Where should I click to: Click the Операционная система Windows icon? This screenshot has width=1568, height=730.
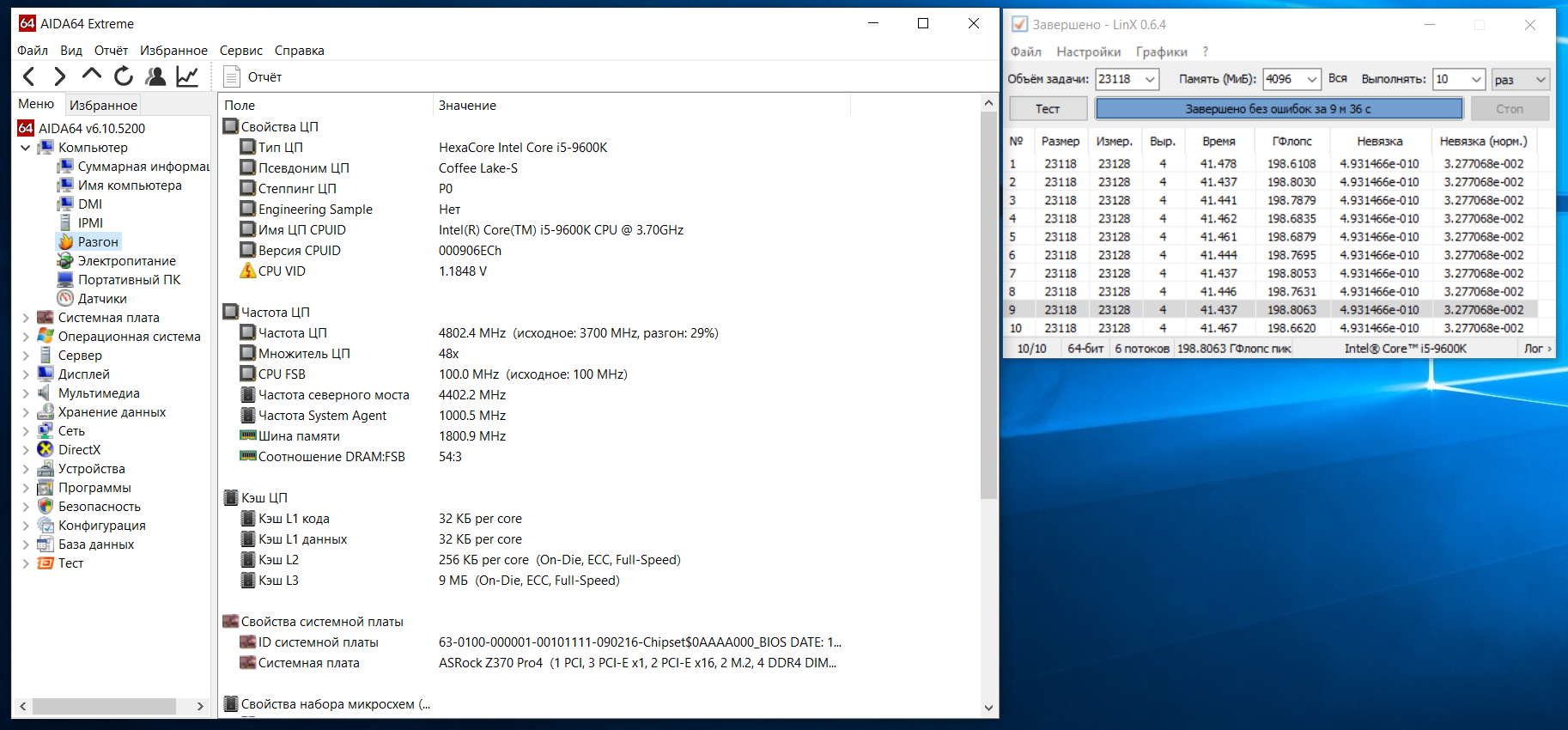[x=46, y=337]
